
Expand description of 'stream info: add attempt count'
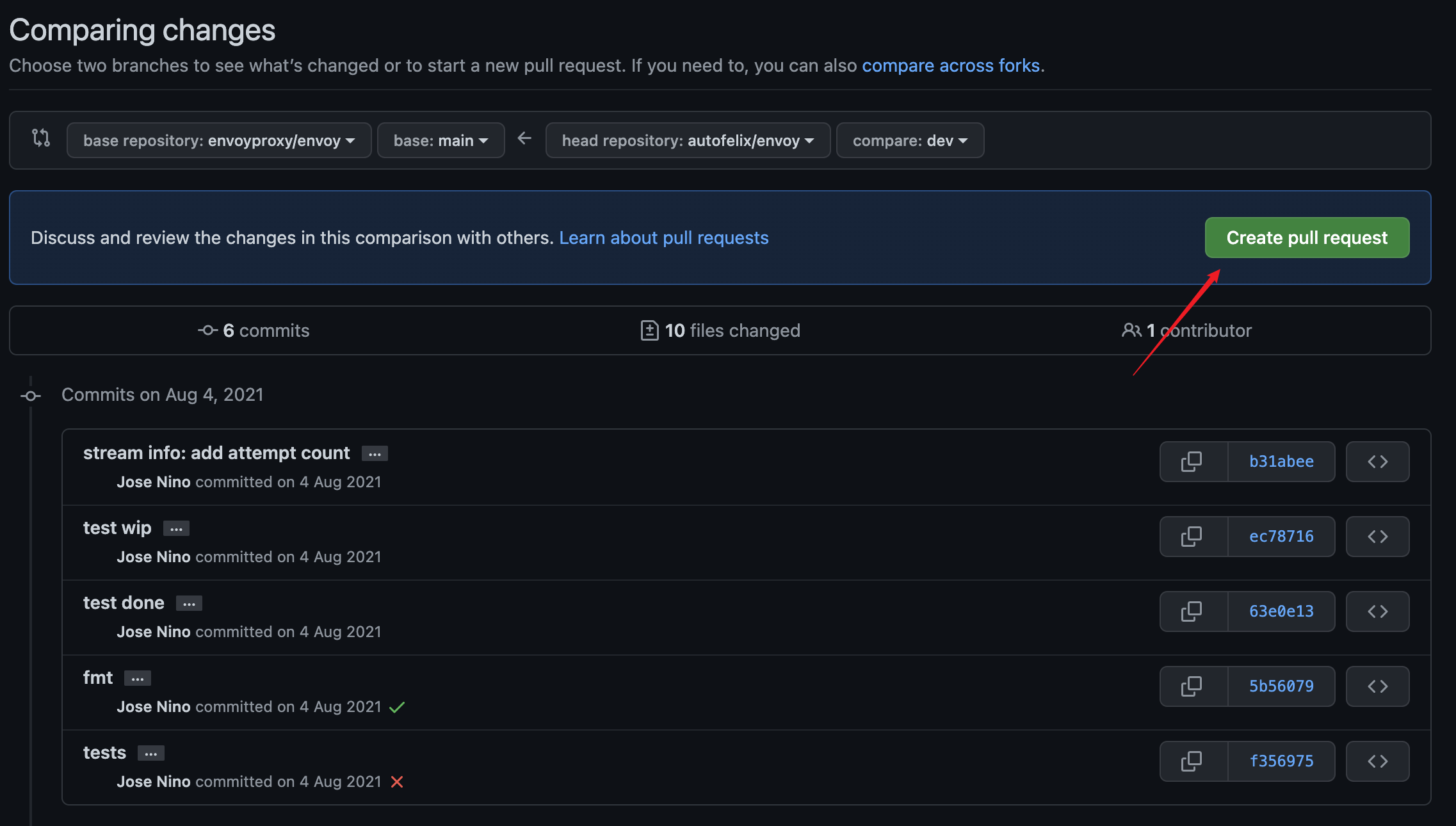coord(375,454)
